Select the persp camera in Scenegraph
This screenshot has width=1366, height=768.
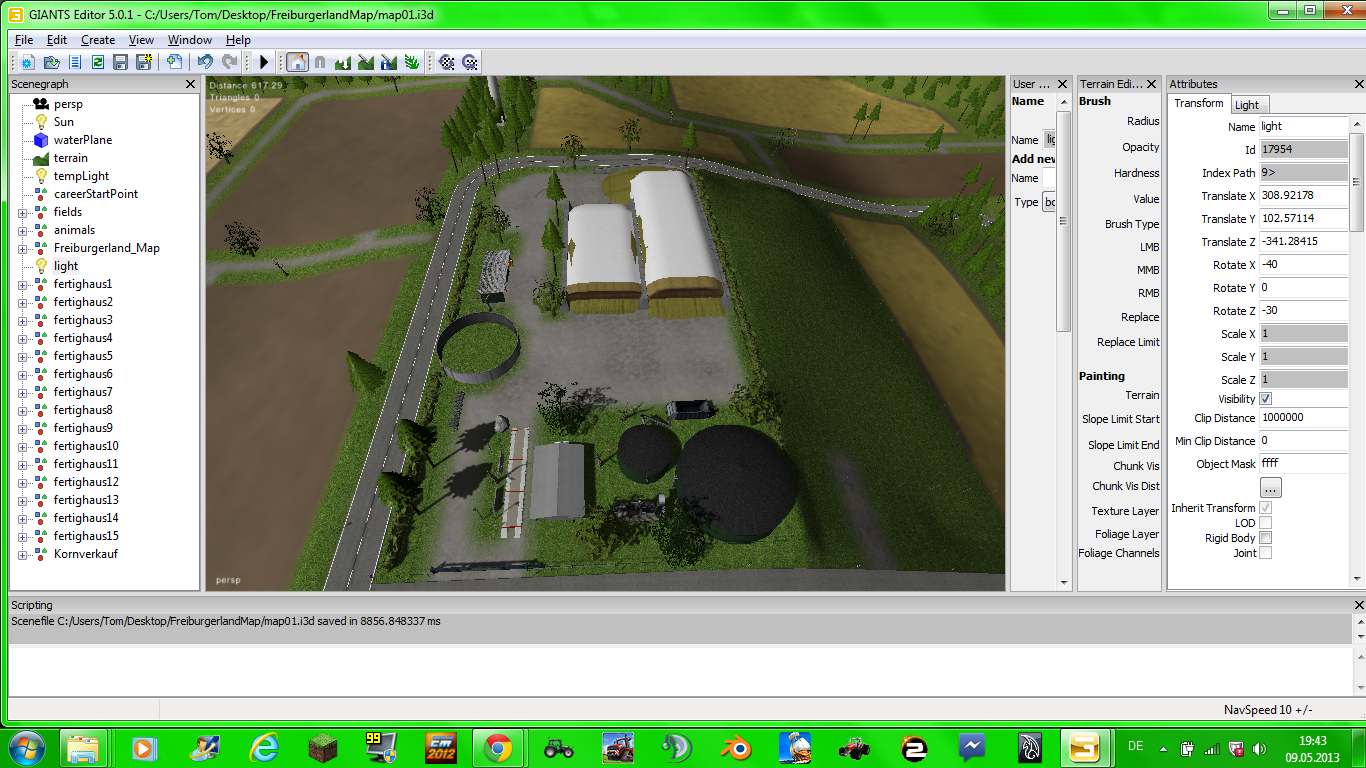click(68, 104)
